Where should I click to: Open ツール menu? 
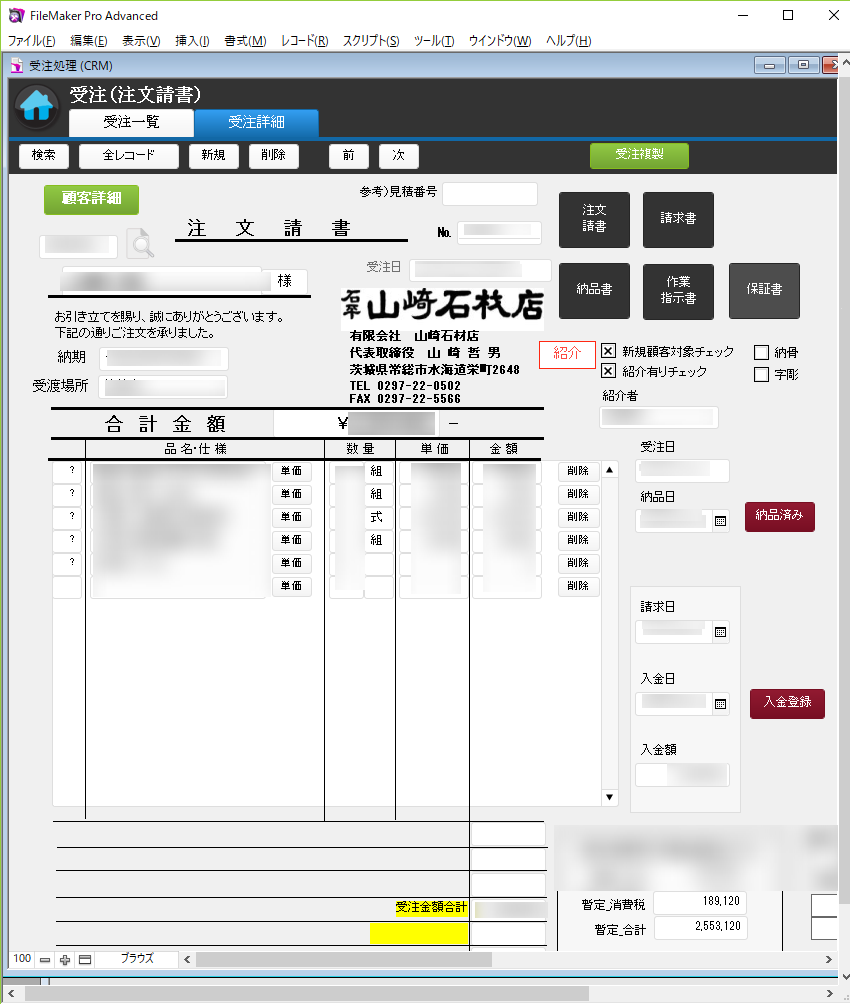tap(434, 40)
